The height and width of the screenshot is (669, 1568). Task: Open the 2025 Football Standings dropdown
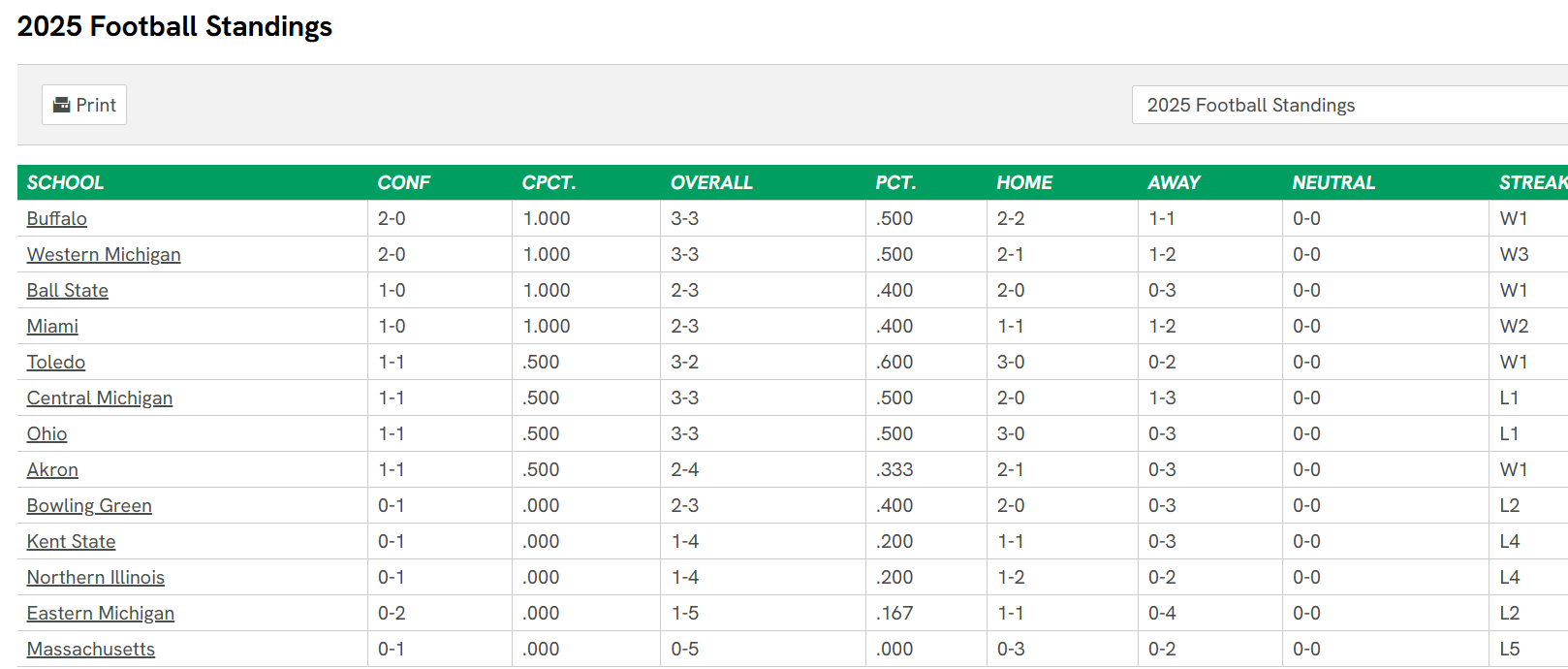1347,105
